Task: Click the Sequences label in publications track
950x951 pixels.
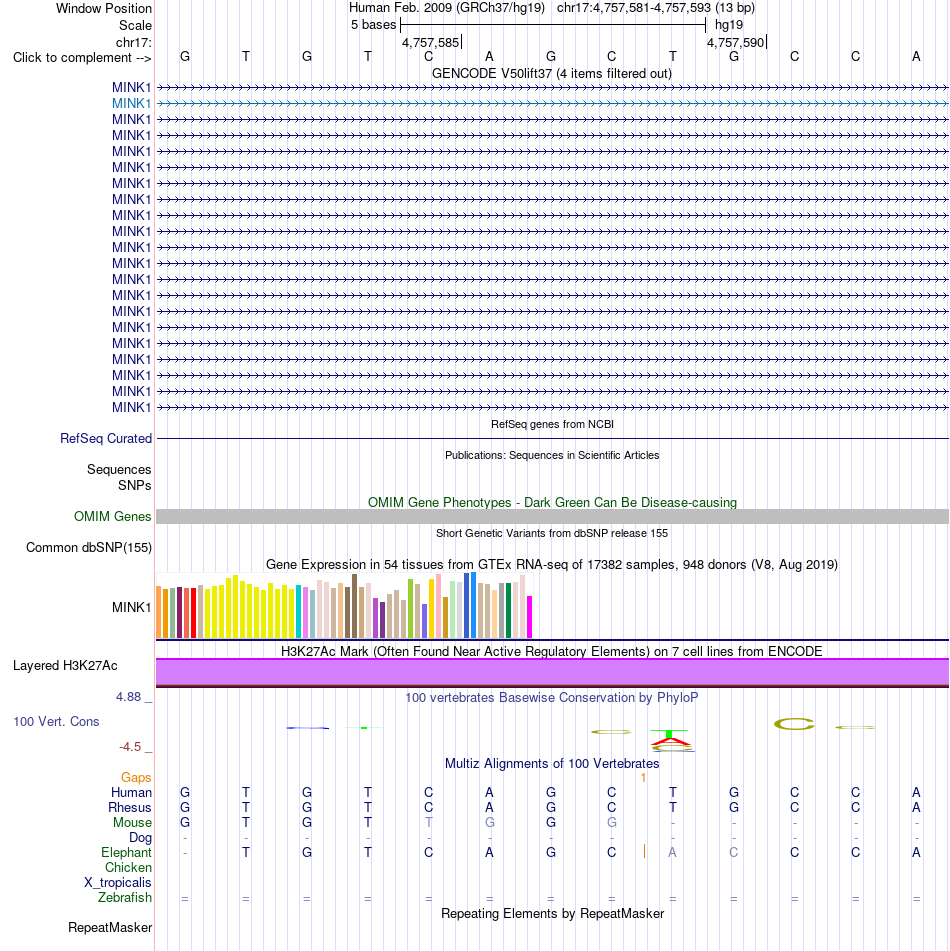Action: 119,469
